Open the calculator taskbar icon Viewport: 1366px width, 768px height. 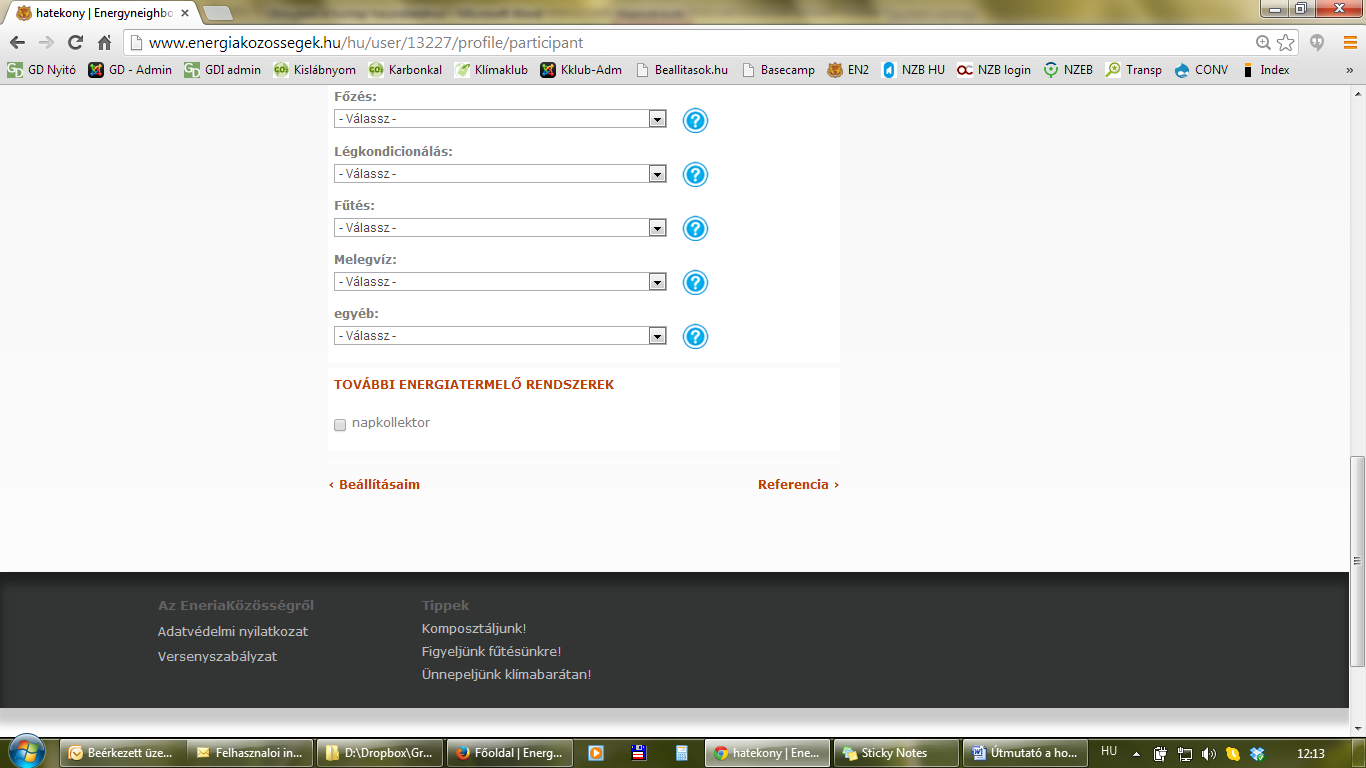click(681, 753)
